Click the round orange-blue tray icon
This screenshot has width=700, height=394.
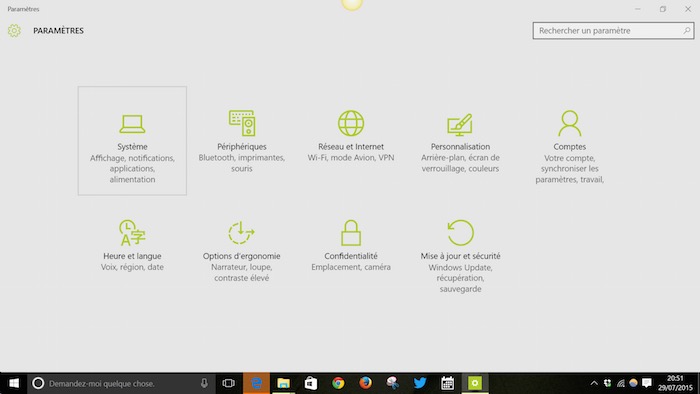tap(633, 383)
